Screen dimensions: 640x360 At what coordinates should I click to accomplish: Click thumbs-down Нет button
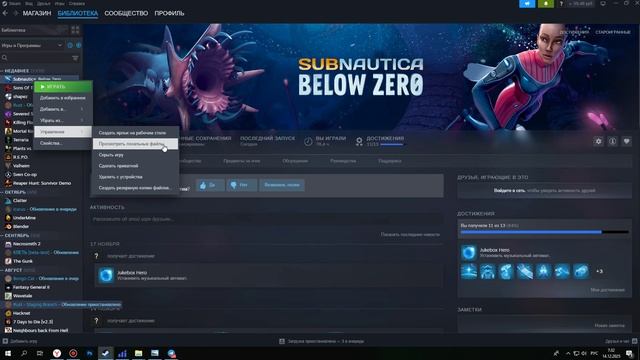(x=242, y=185)
